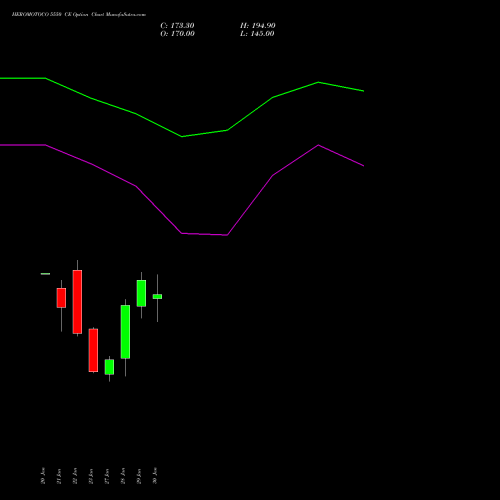This screenshot has width=500, height=500.
Task: Select the tall green candle for the 28th
Action: (125, 332)
